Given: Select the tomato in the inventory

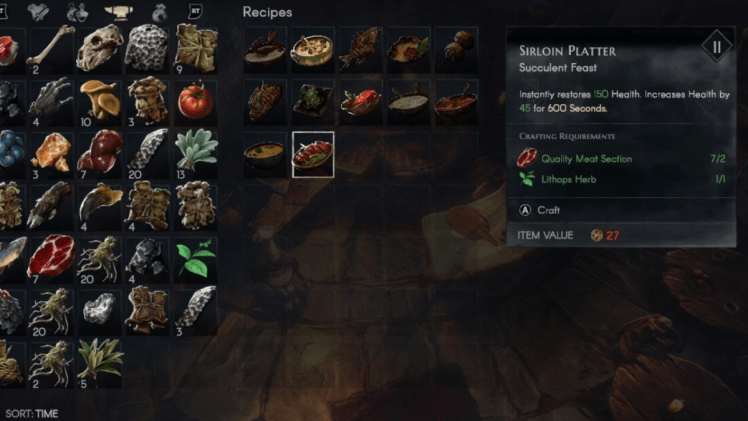Looking at the screenshot, I should [x=195, y=102].
